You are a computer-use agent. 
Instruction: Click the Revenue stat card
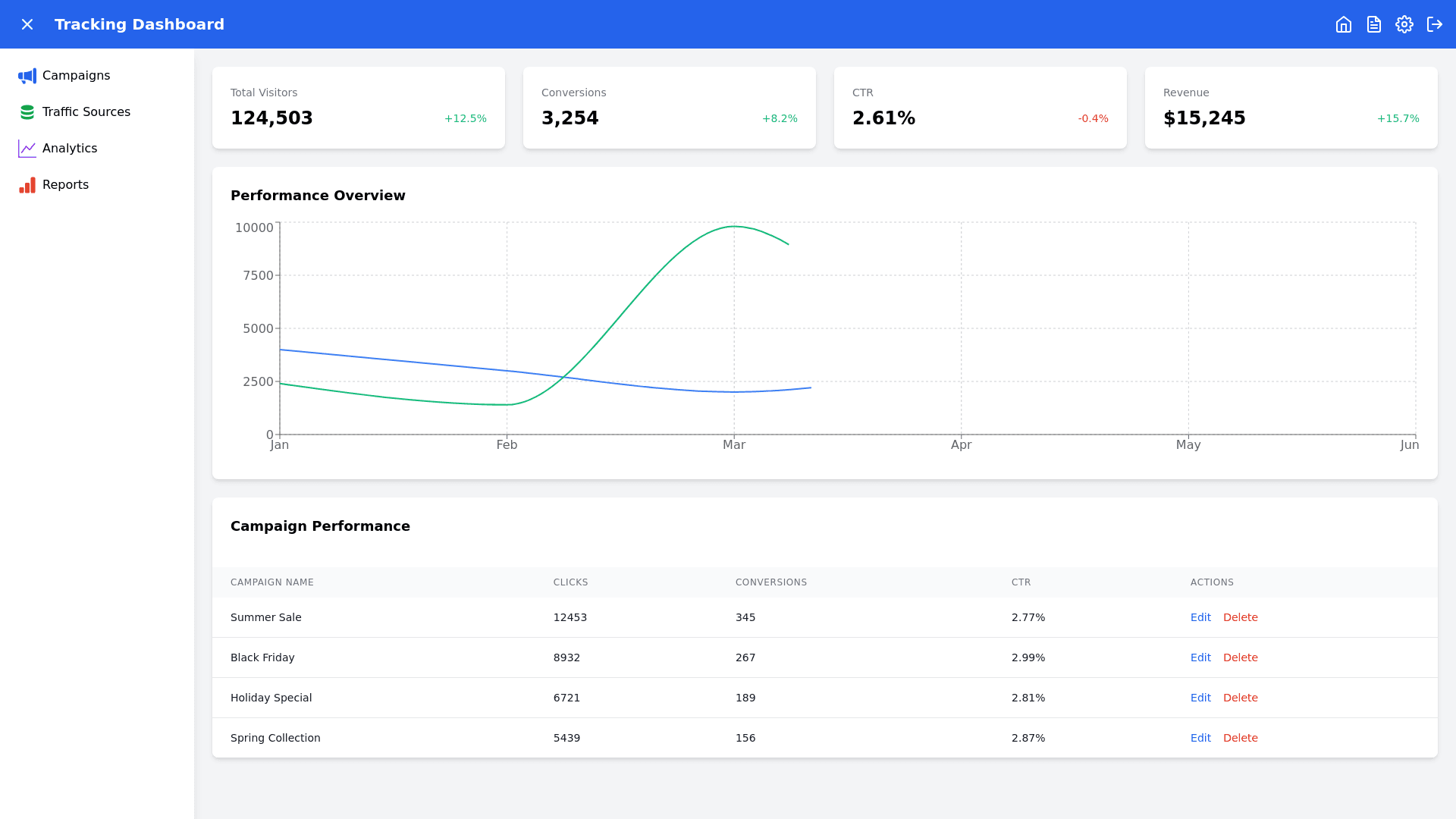click(x=1291, y=108)
